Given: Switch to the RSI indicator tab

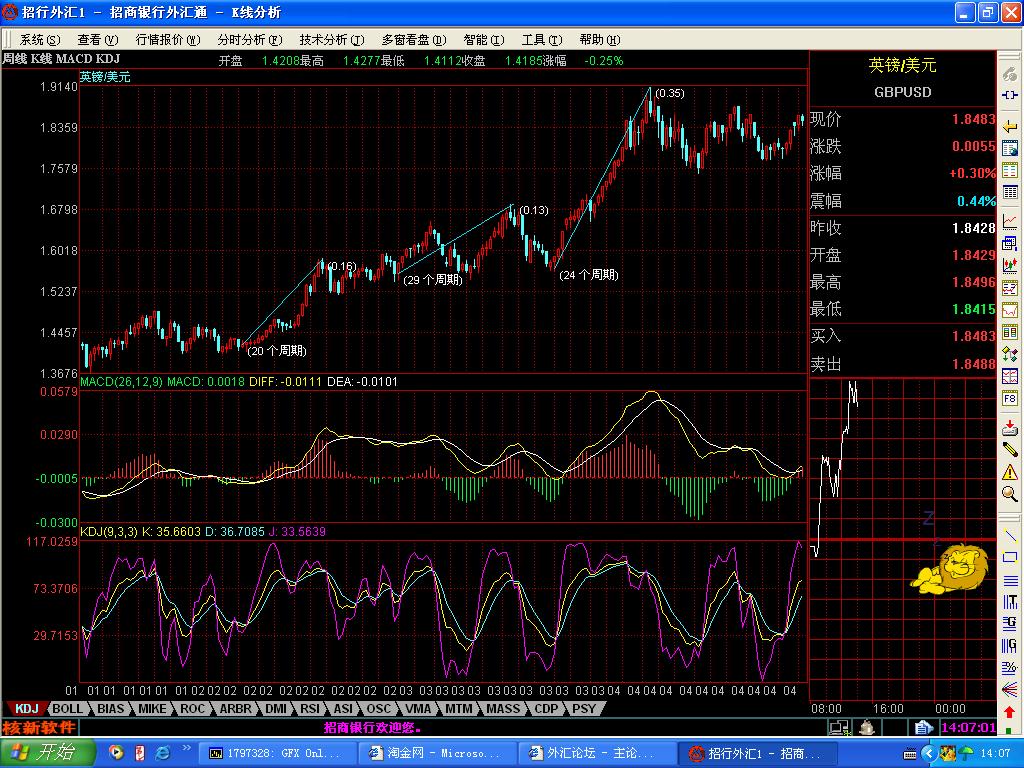Looking at the screenshot, I should pyautogui.click(x=309, y=709).
